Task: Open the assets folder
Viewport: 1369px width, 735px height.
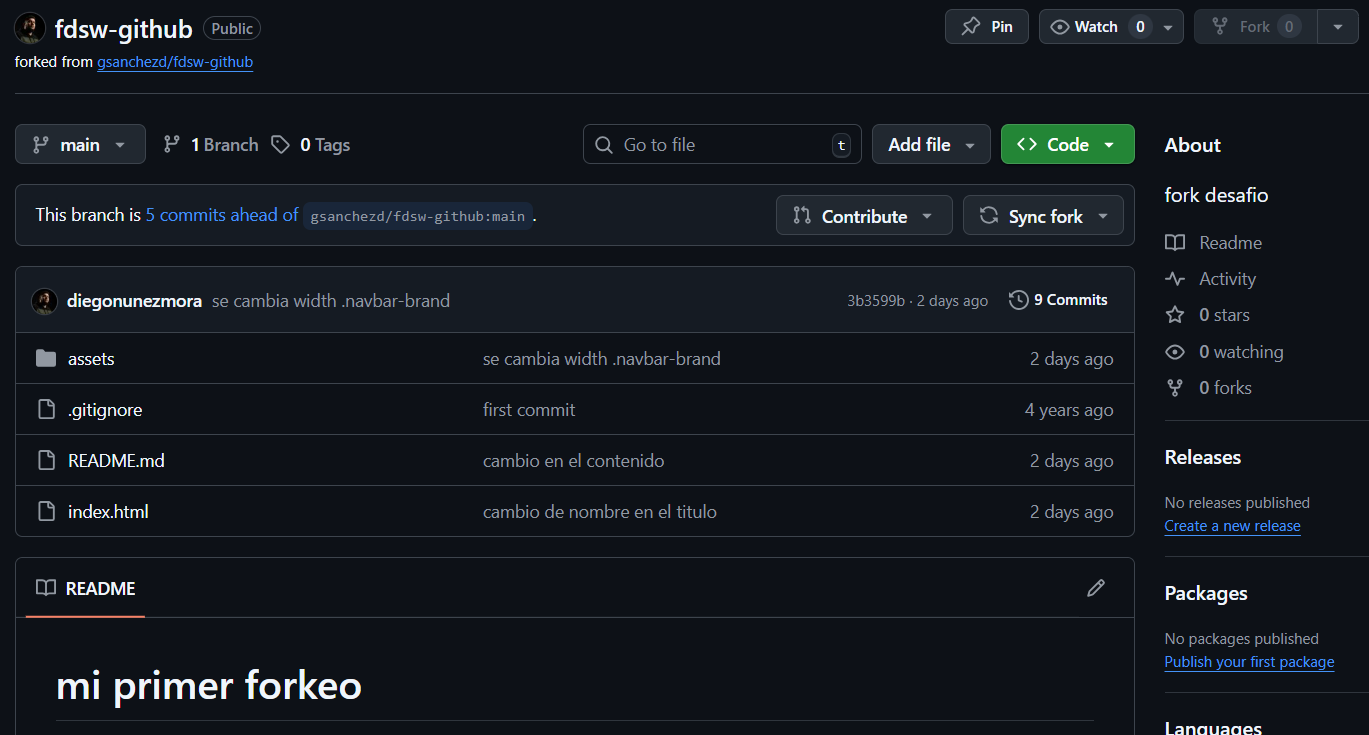Action: point(91,359)
